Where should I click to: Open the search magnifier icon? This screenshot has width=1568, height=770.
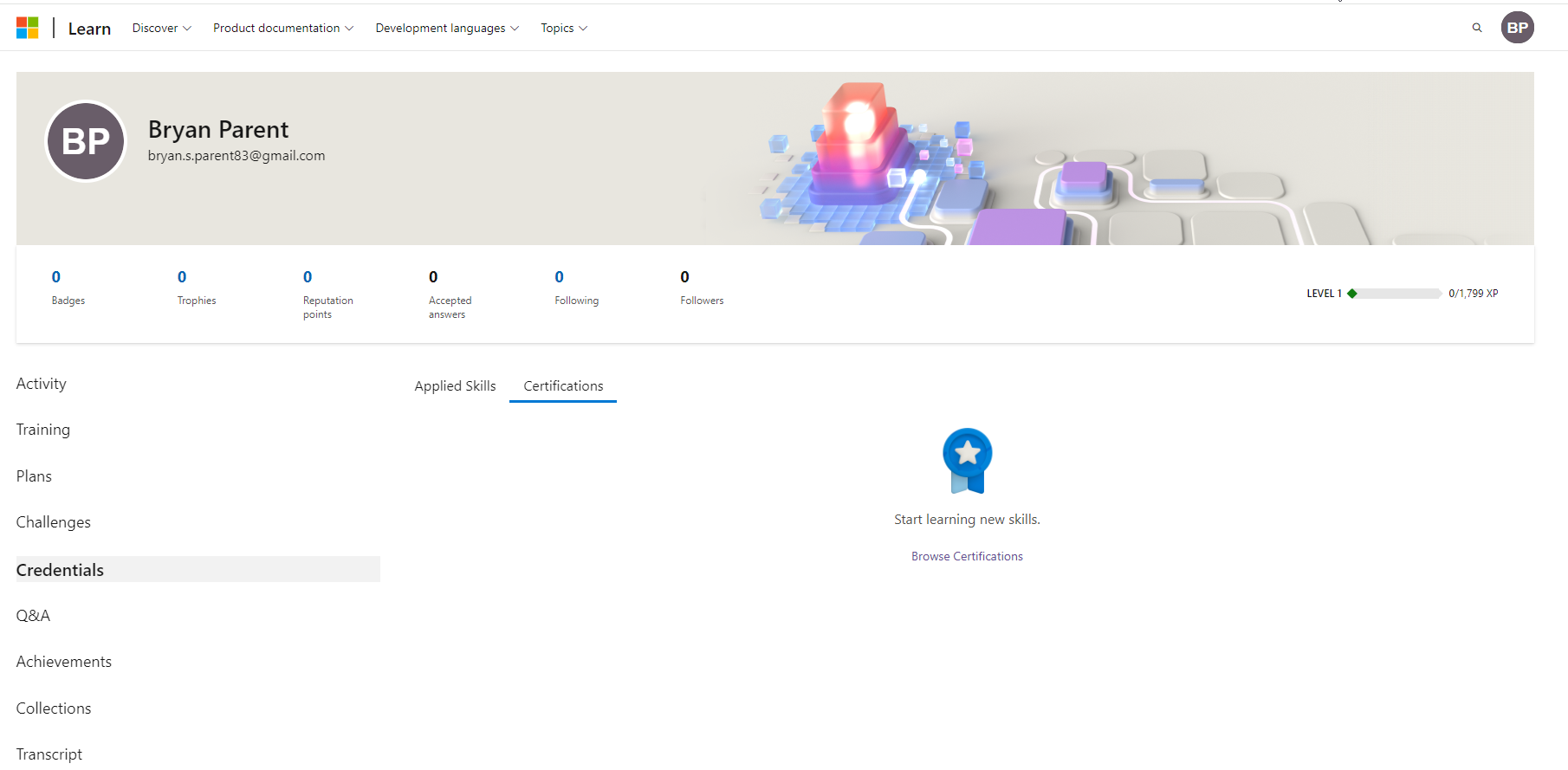point(1477,28)
